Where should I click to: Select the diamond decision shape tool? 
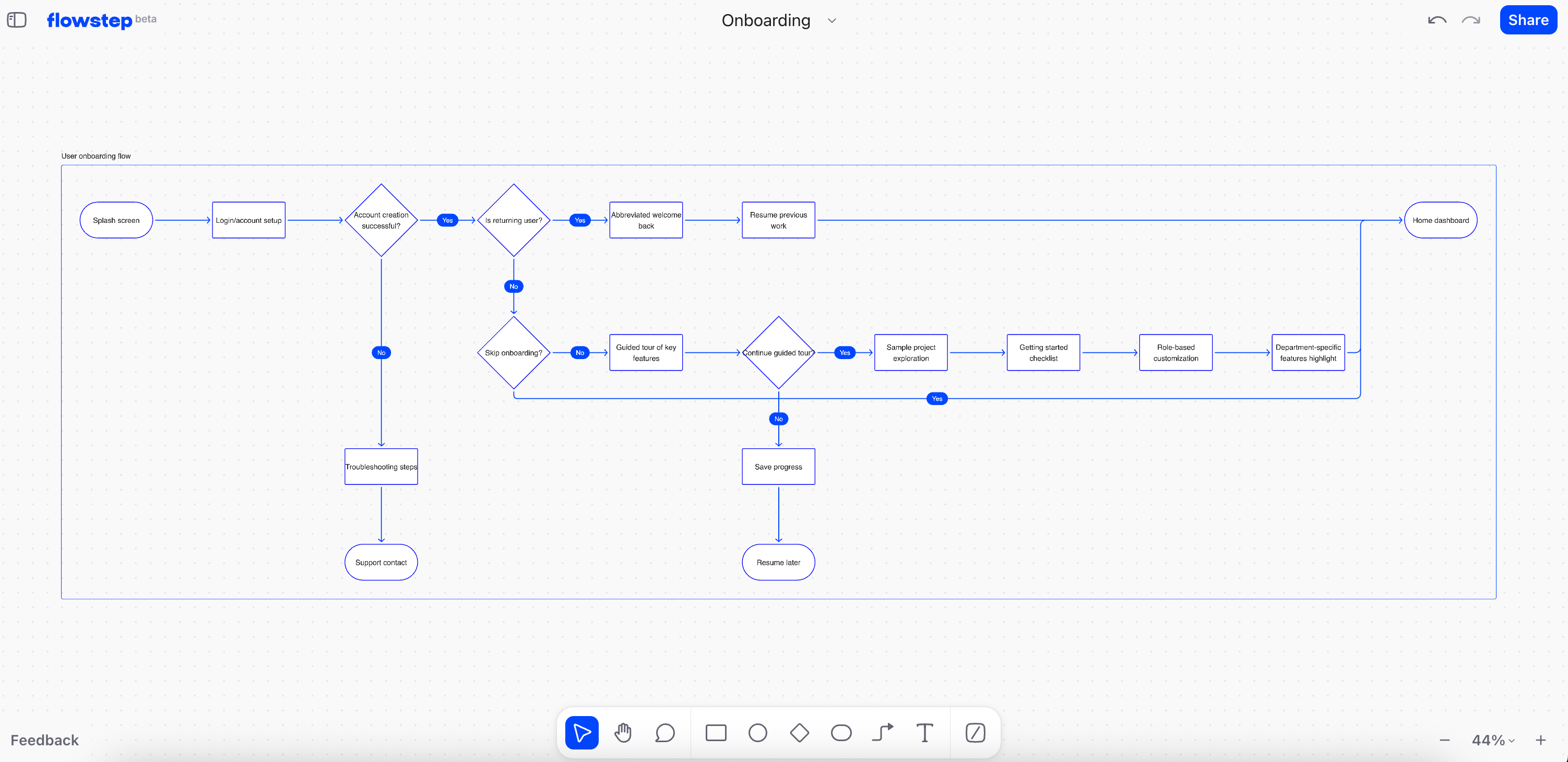799,733
